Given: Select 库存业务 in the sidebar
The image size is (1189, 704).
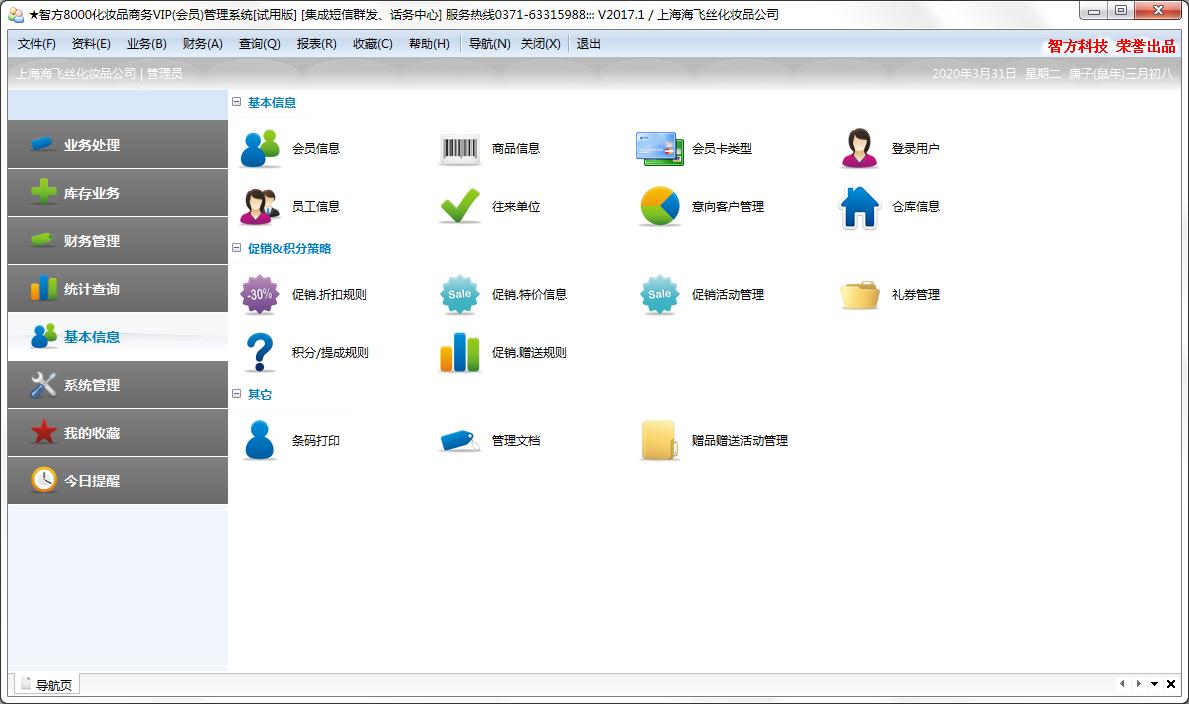Looking at the screenshot, I should [118, 193].
